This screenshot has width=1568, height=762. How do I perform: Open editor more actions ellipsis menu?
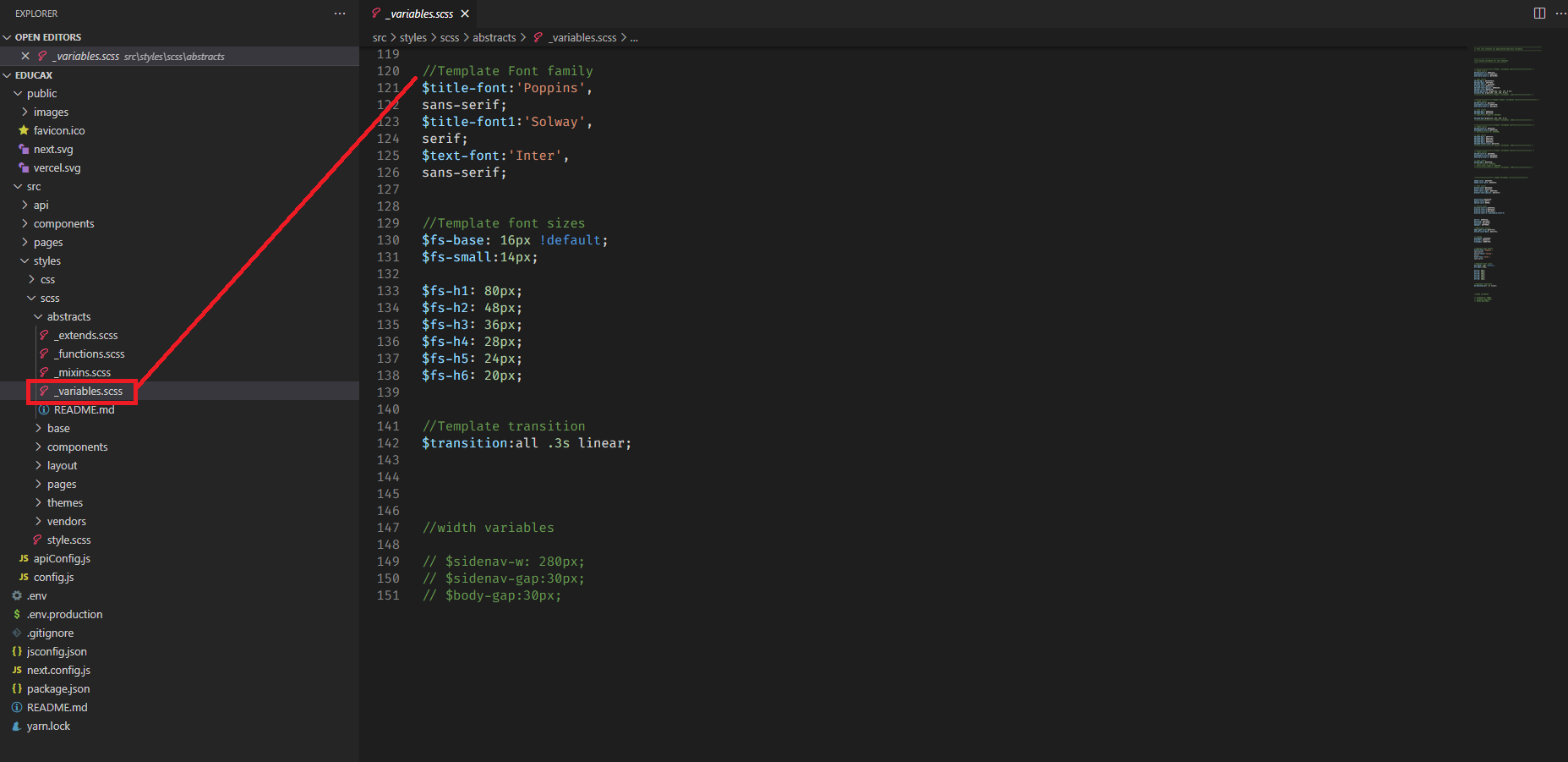(1560, 14)
